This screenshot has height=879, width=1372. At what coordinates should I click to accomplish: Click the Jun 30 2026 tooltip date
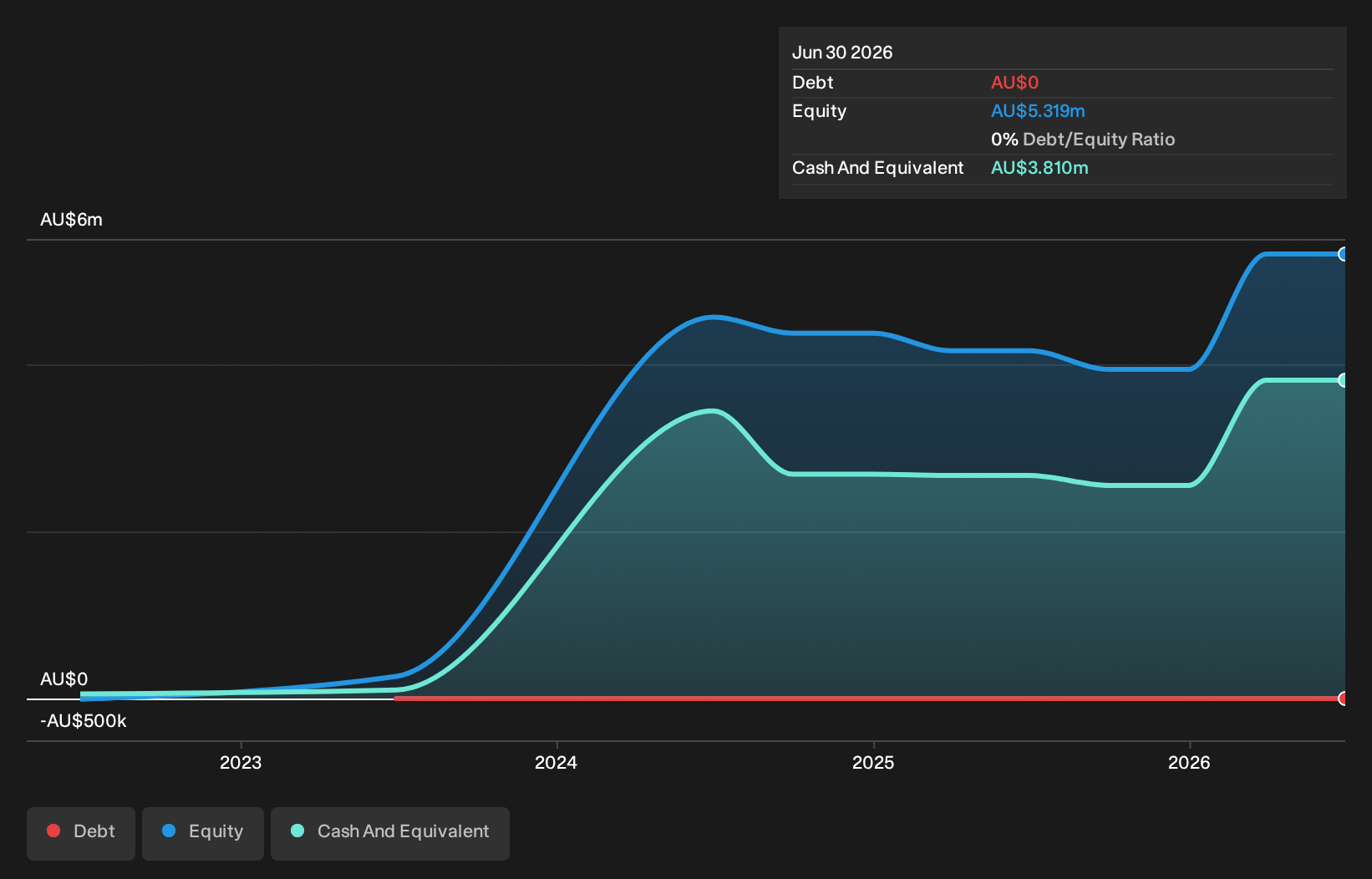[842, 53]
